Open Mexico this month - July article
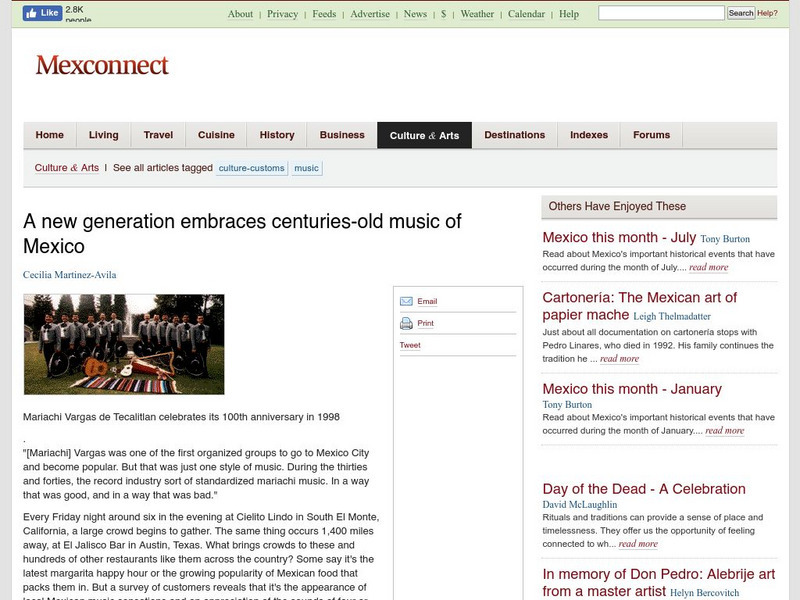The height and width of the screenshot is (600, 800). coord(619,237)
